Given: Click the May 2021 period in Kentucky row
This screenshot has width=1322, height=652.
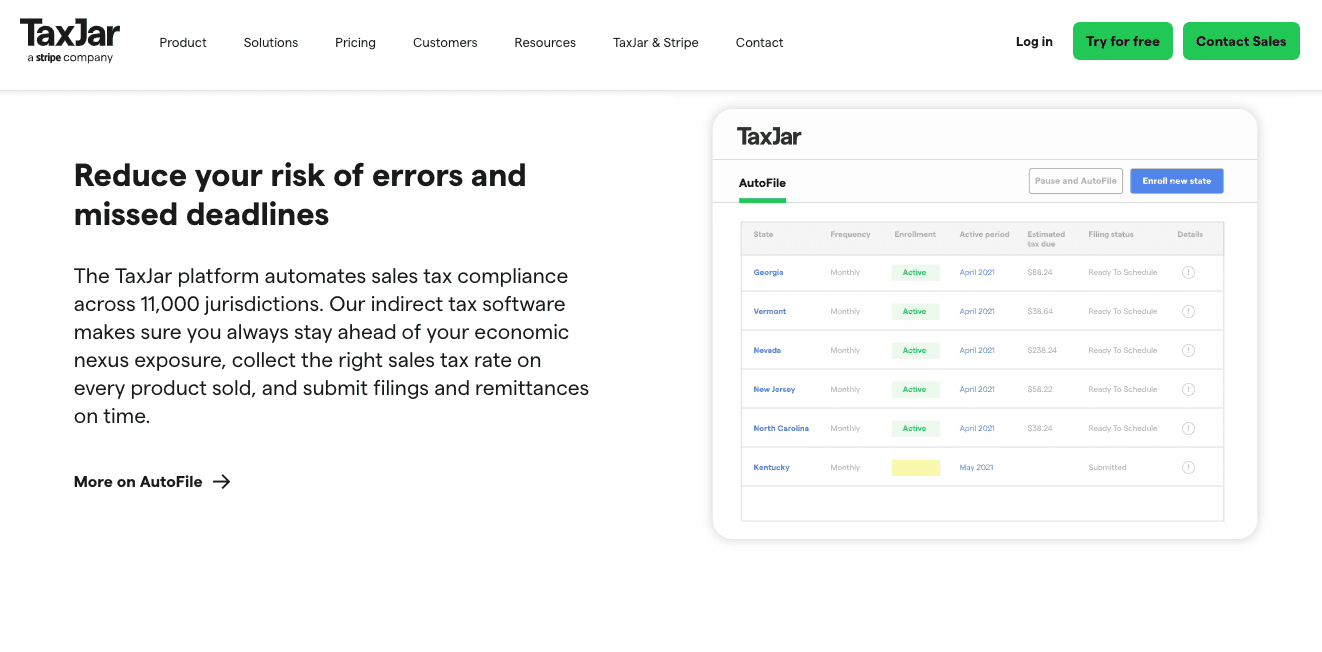Looking at the screenshot, I should tap(976, 467).
